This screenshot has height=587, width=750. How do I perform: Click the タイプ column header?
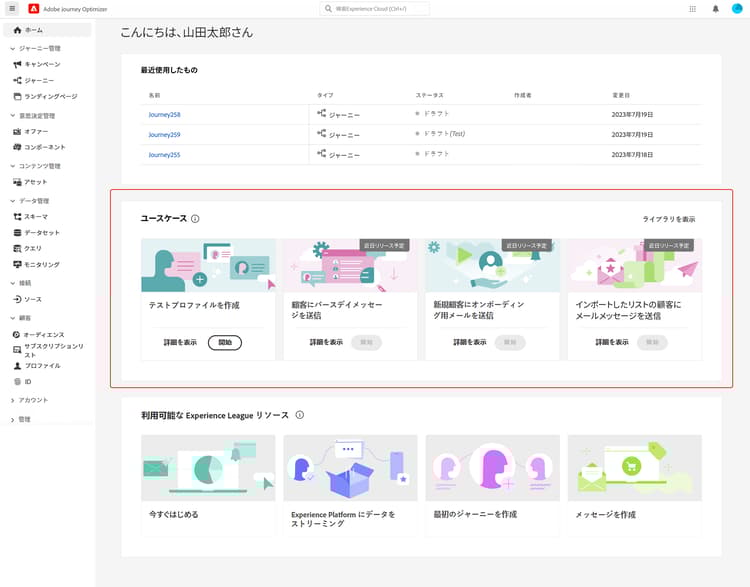pyautogui.click(x=325, y=95)
